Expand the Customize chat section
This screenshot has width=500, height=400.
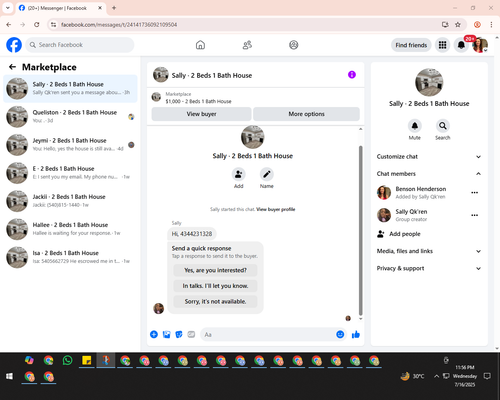click(429, 157)
